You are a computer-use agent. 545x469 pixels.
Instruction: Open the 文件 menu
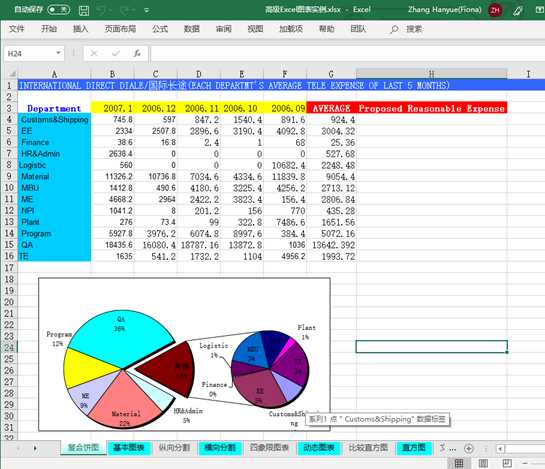click(x=16, y=29)
